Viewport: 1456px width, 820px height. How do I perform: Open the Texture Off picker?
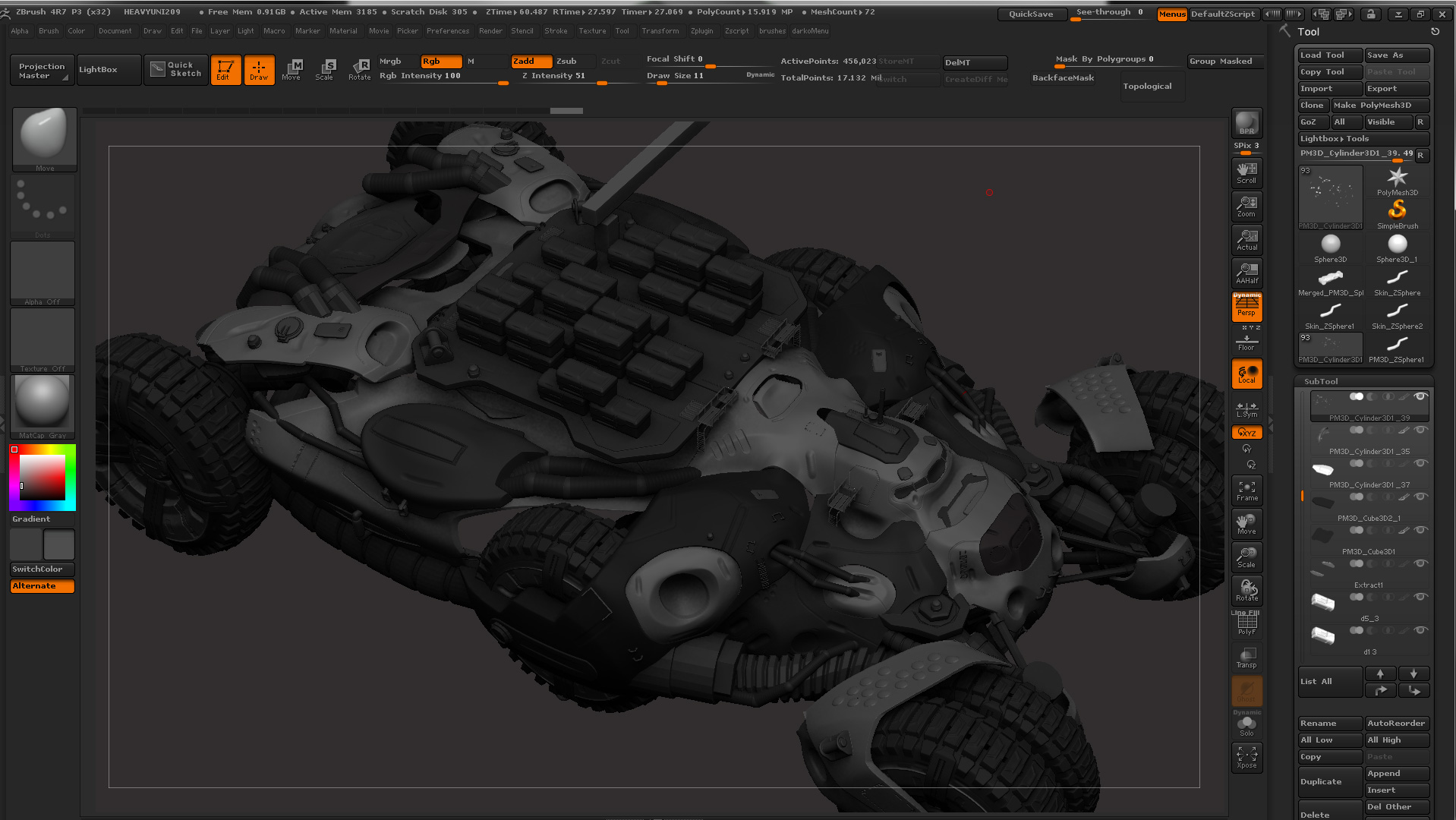pos(43,340)
